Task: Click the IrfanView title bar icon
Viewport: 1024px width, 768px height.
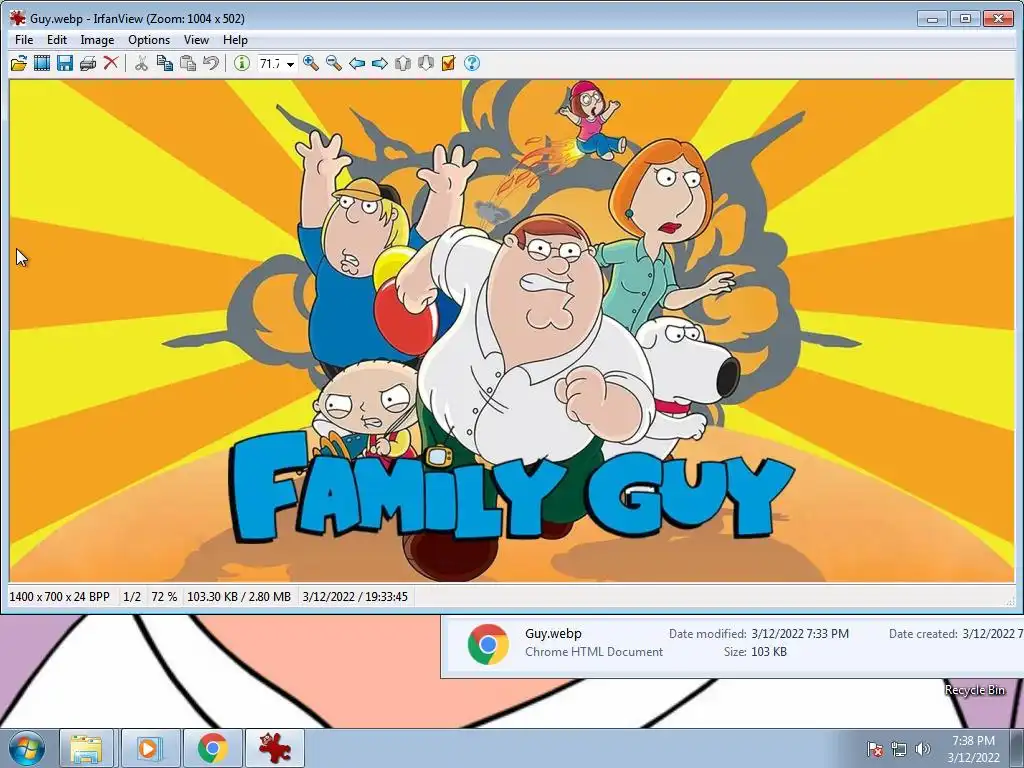Action: [18, 18]
